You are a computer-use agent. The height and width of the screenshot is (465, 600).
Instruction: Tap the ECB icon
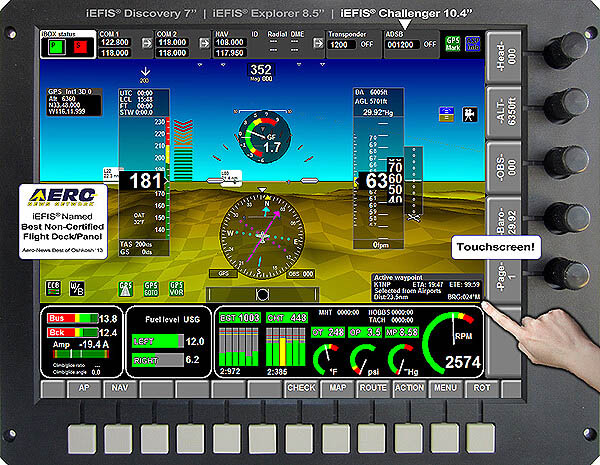(53, 288)
